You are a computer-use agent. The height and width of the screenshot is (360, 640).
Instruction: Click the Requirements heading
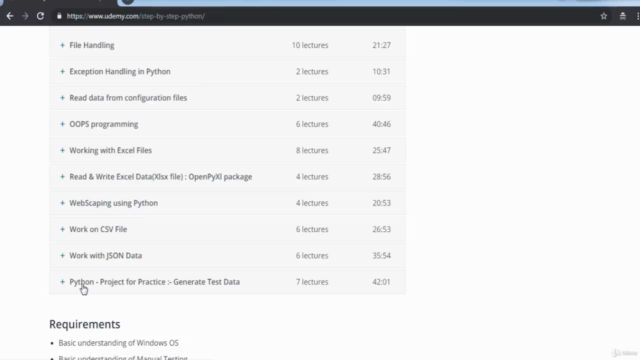tap(84, 324)
